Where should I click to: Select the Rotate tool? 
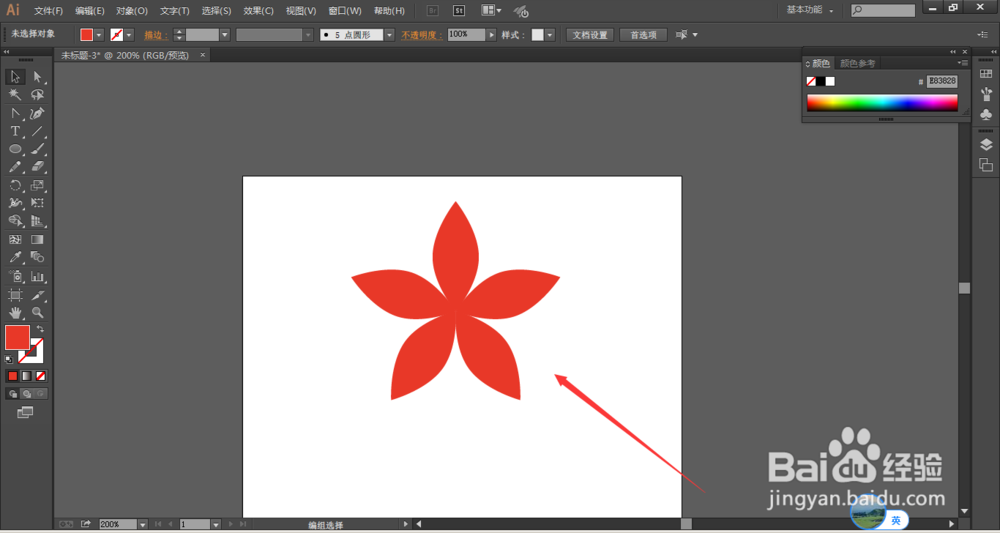pos(15,186)
